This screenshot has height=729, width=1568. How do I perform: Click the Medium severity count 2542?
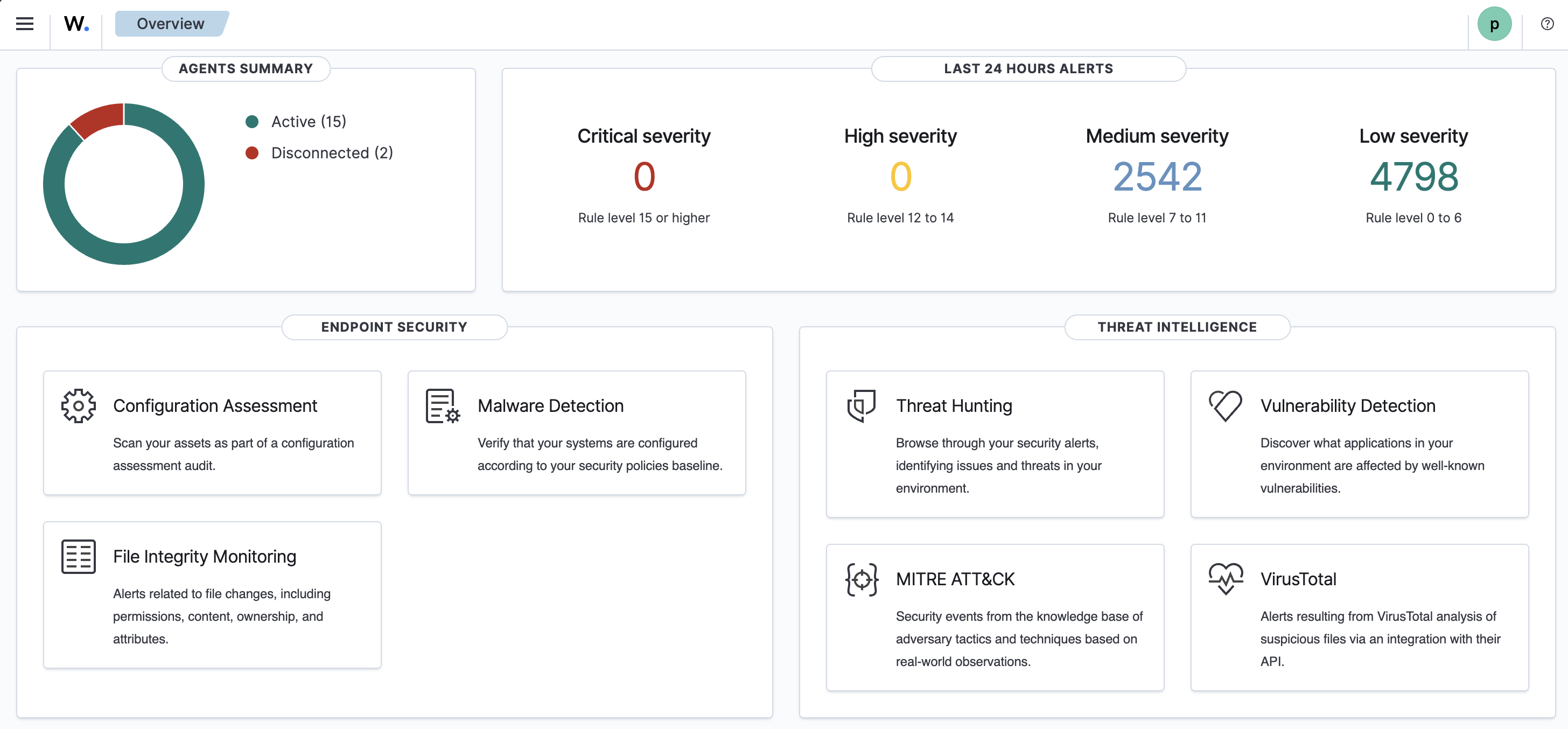[1157, 177]
